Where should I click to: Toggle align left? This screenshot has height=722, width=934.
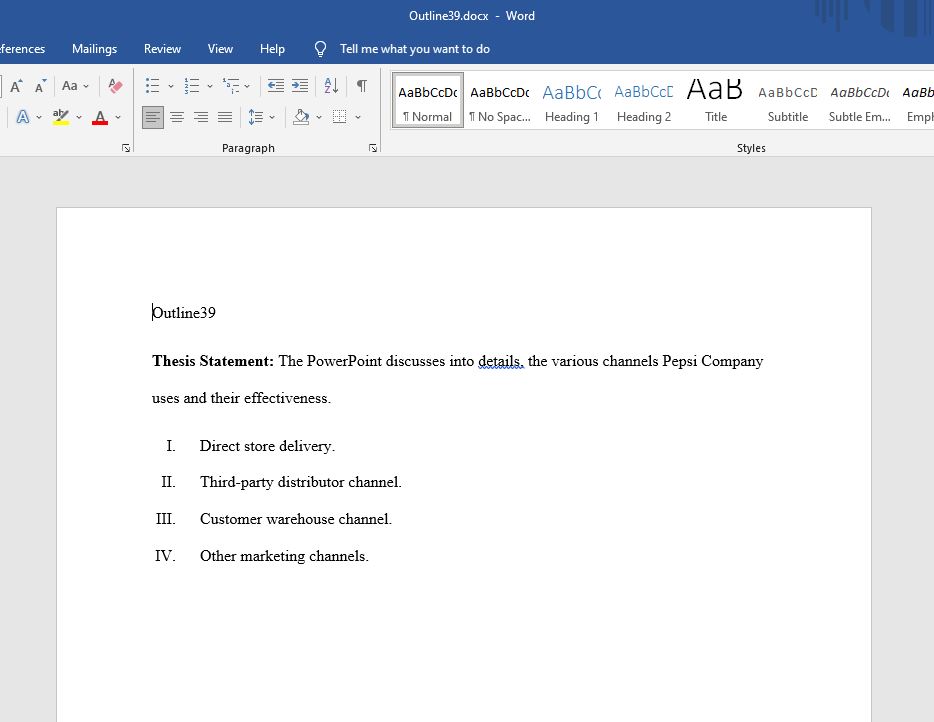(153, 117)
